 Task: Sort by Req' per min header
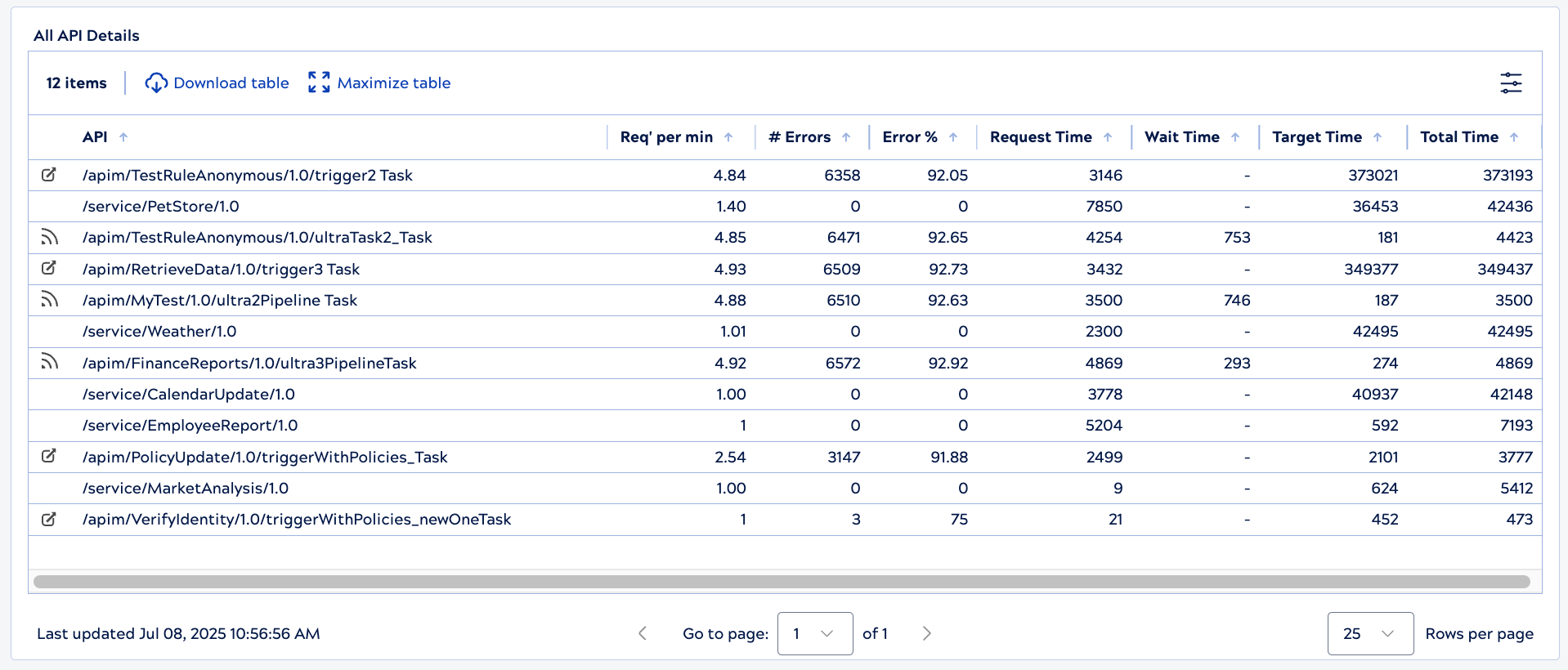(x=666, y=137)
